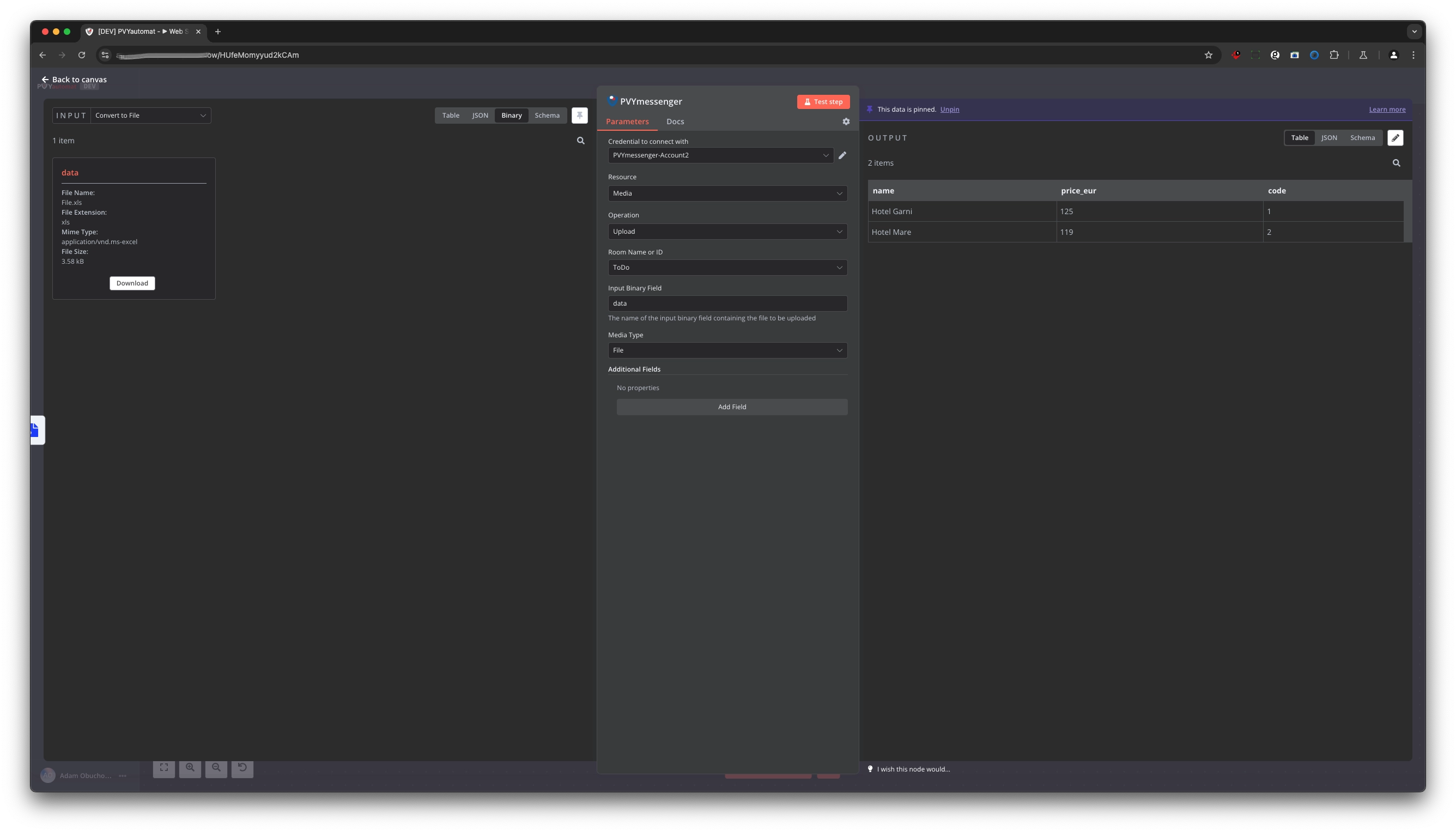Viewport: 1456px width, 832px height.
Task: Toggle the input data pin icon
Action: [579, 116]
